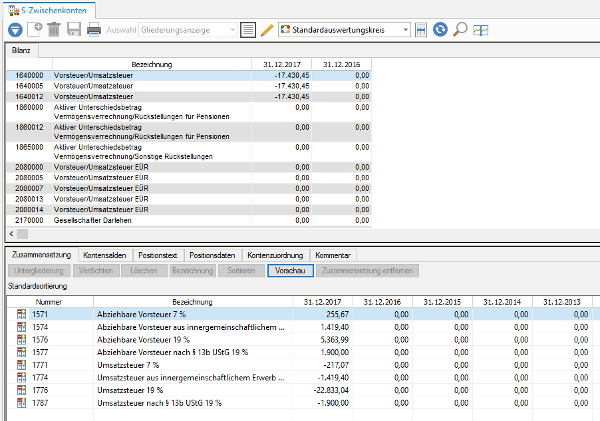Click the blue refresh arrows icon
The image size is (600, 421).
tap(440, 29)
